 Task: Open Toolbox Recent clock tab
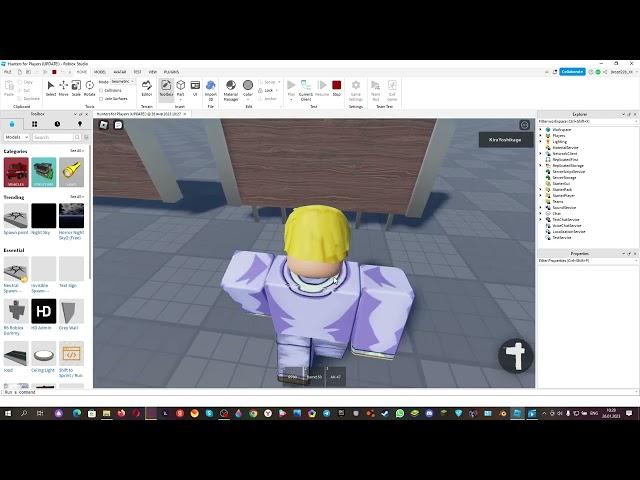(57, 124)
